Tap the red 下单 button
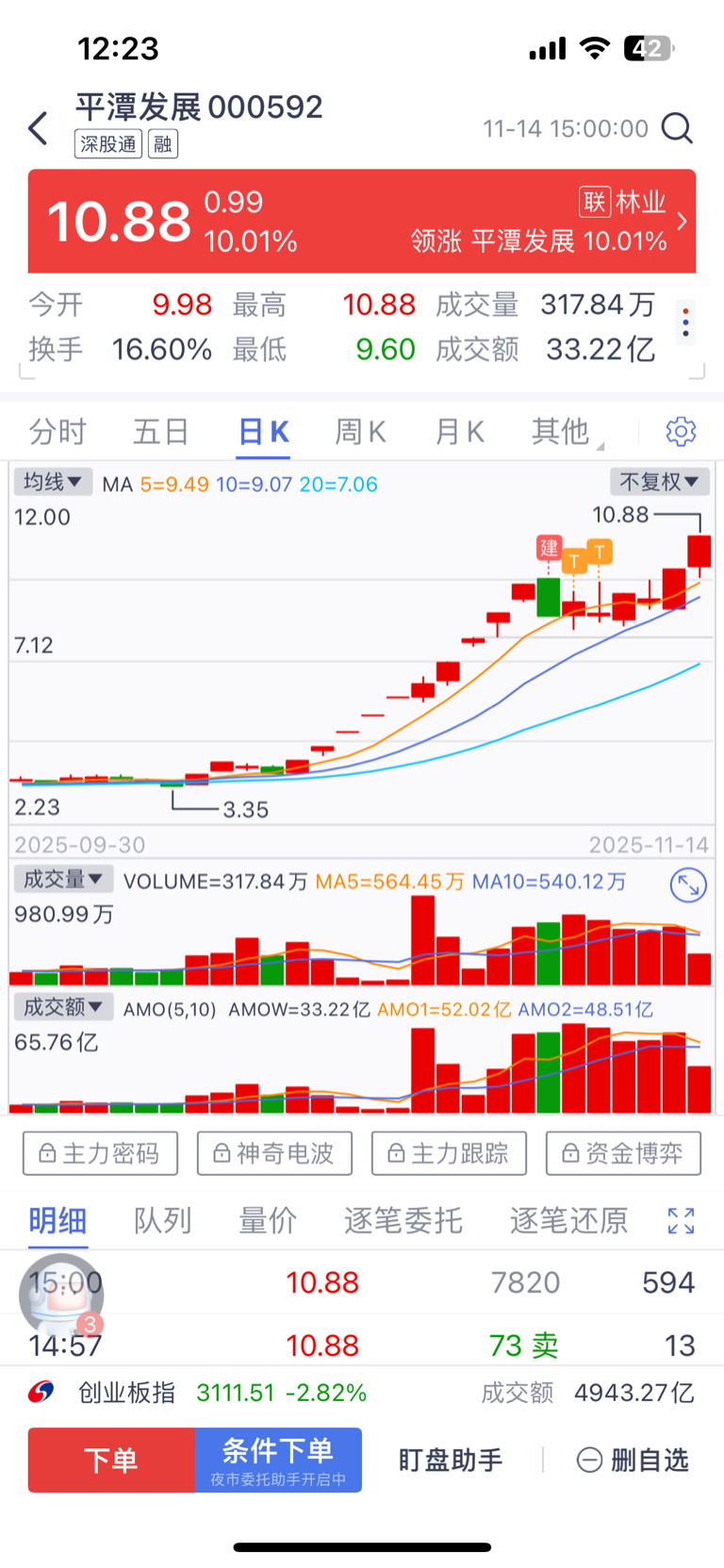 (111, 1460)
